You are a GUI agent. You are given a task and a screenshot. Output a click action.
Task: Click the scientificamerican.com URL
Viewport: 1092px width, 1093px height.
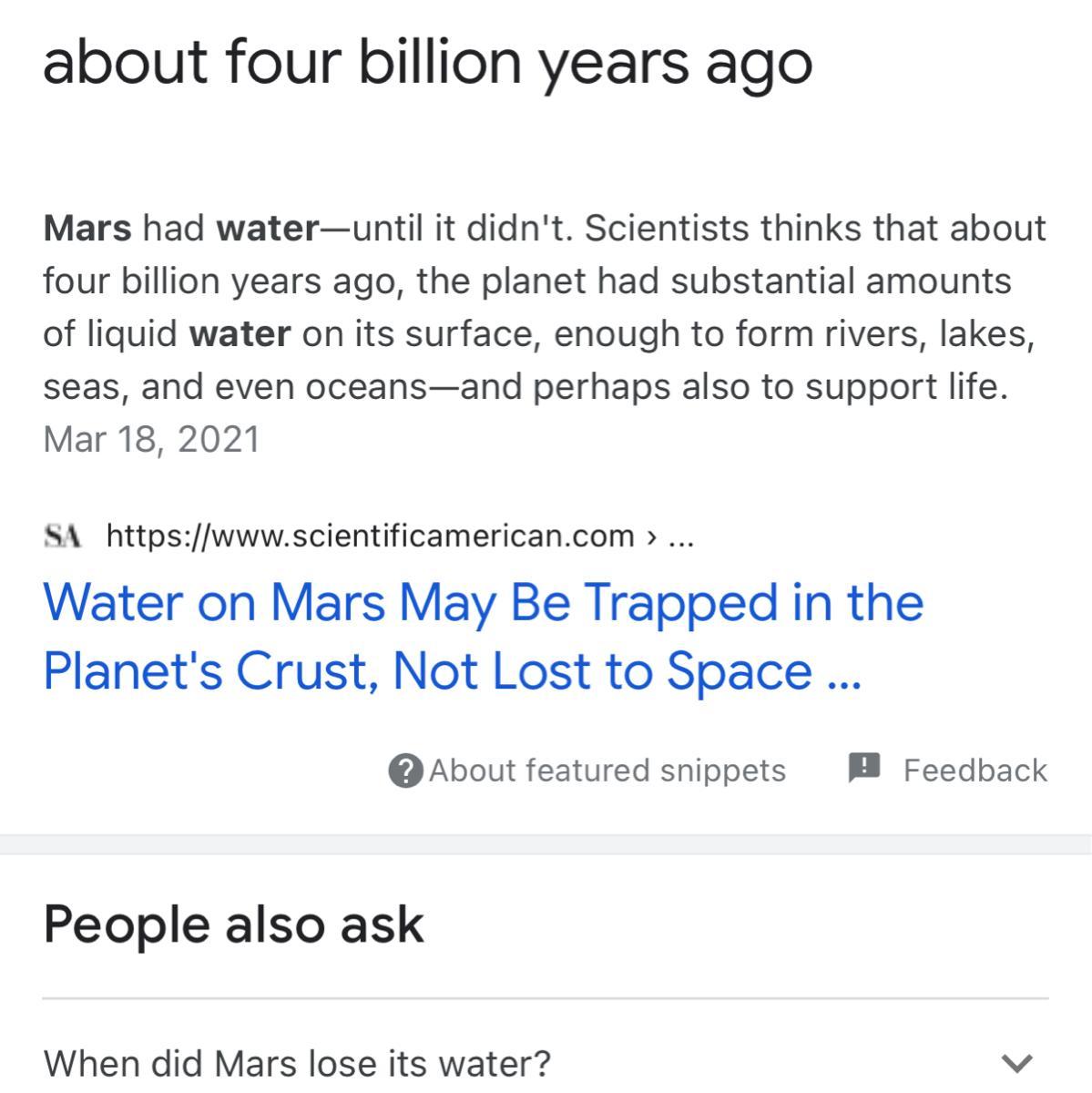point(370,536)
